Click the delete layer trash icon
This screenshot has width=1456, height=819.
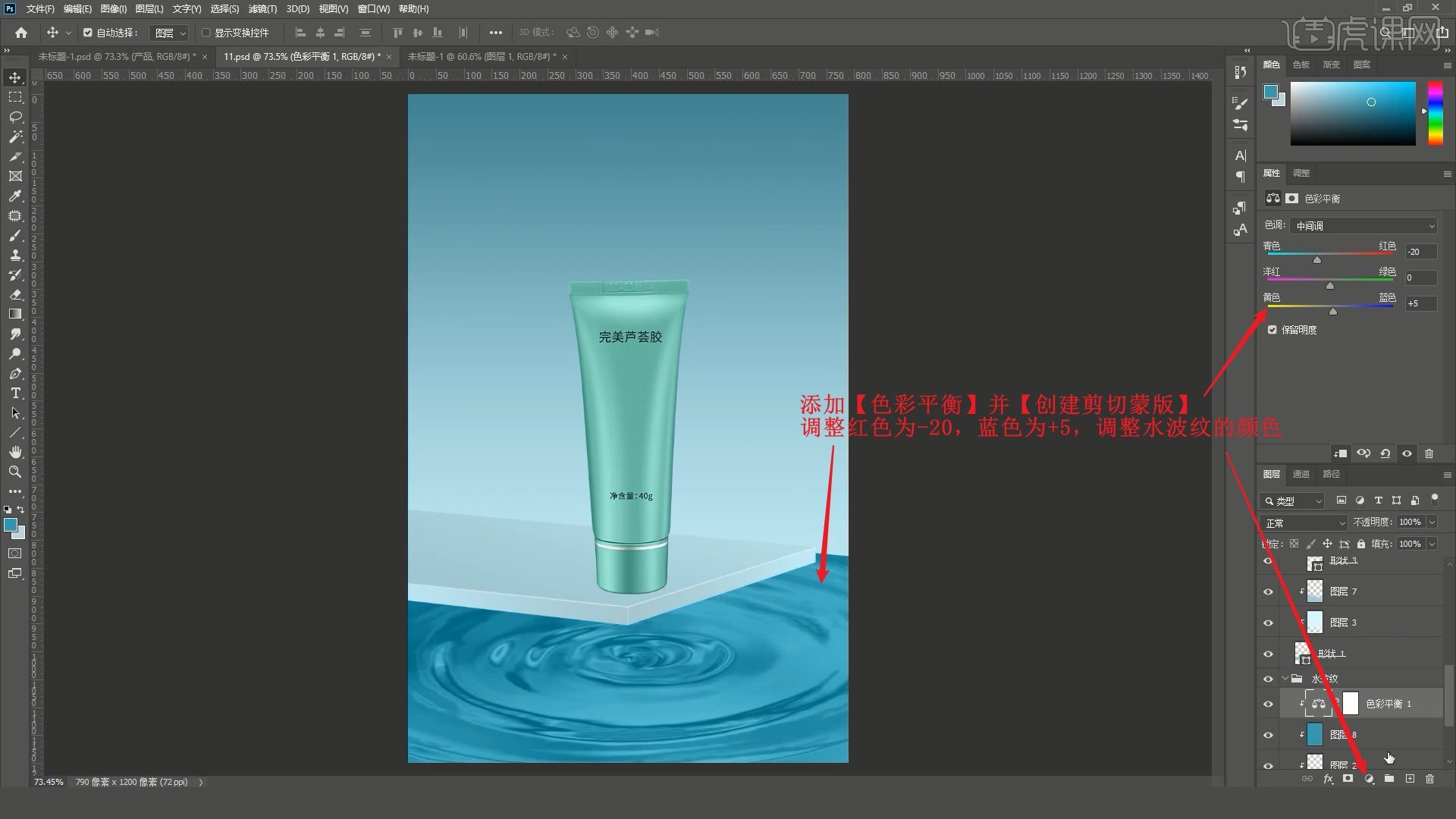click(1429, 779)
